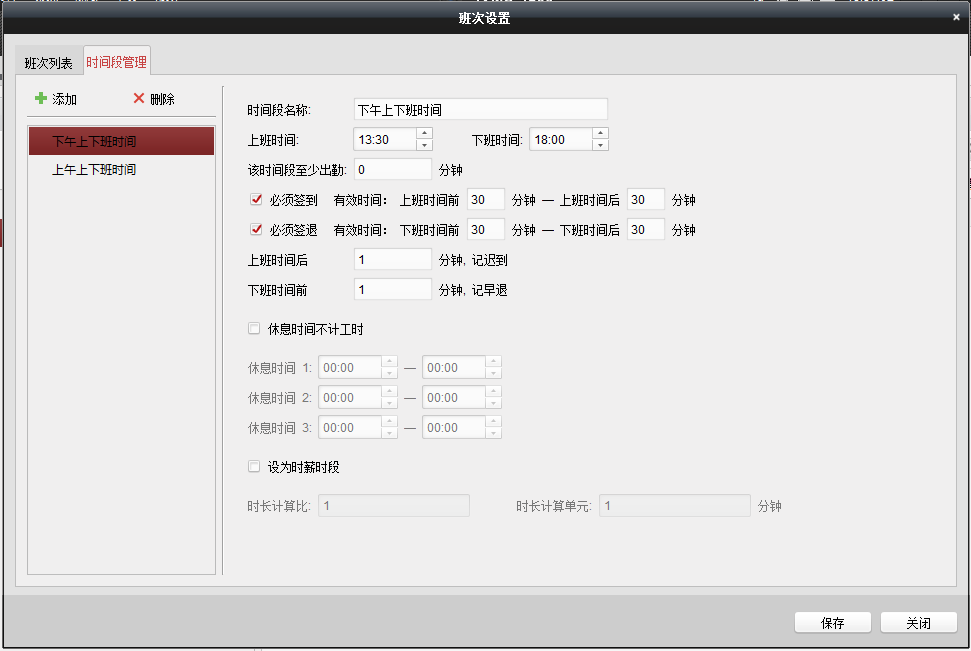Enable the 必须签到 (must check-in) checkbox

pos(254,199)
